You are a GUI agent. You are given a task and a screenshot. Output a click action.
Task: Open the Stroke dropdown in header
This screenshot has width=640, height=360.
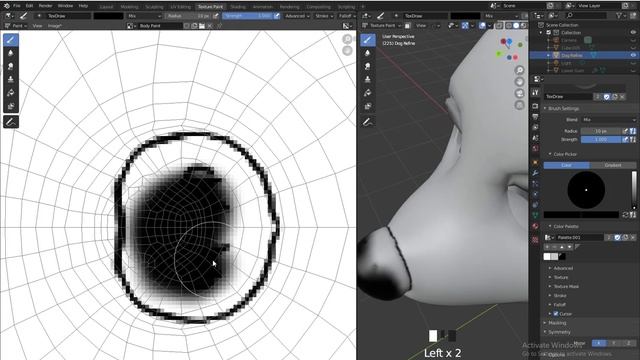pyautogui.click(x=323, y=16)
